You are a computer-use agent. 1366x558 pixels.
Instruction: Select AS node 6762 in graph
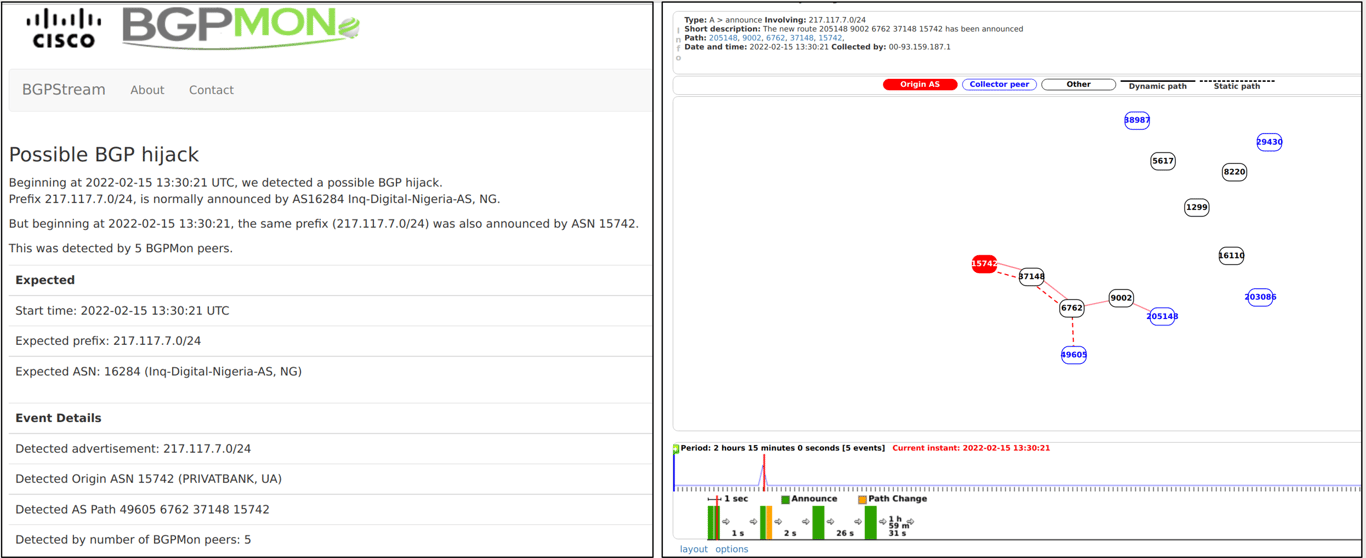tap(1071, 308)
